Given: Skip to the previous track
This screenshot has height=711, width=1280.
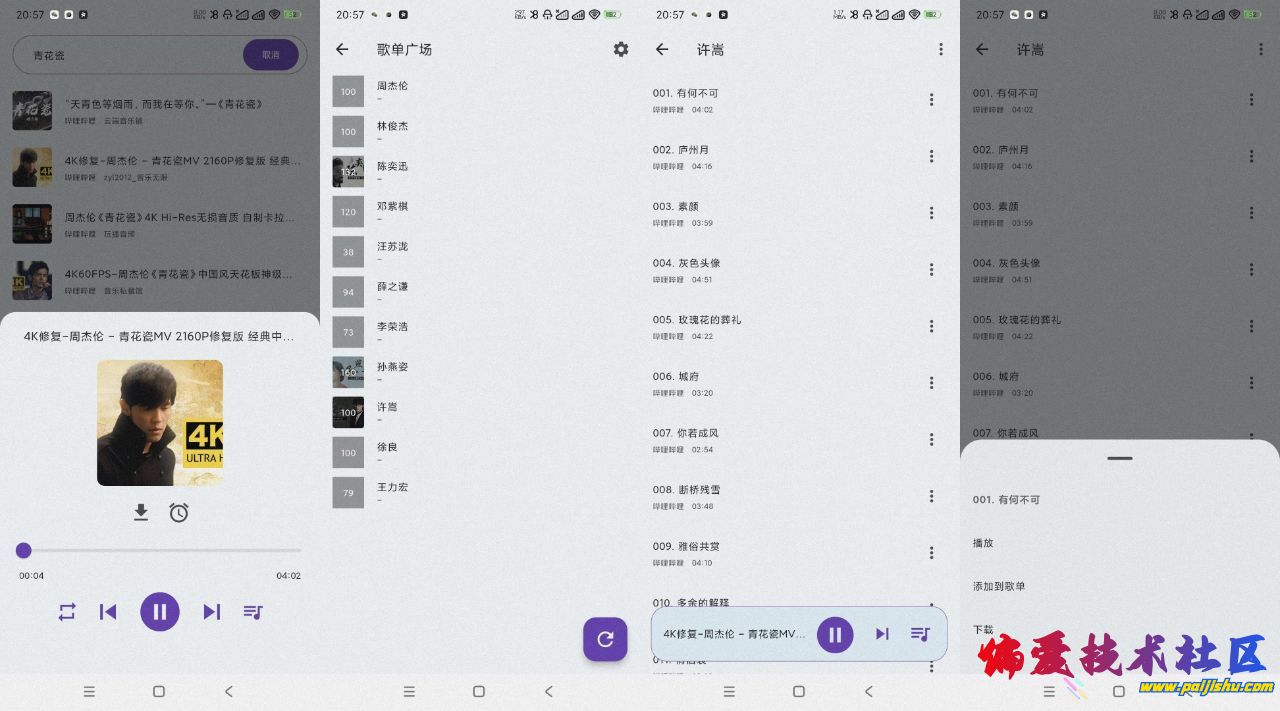Looking at the screenshot, I should [x=108, y=612].
